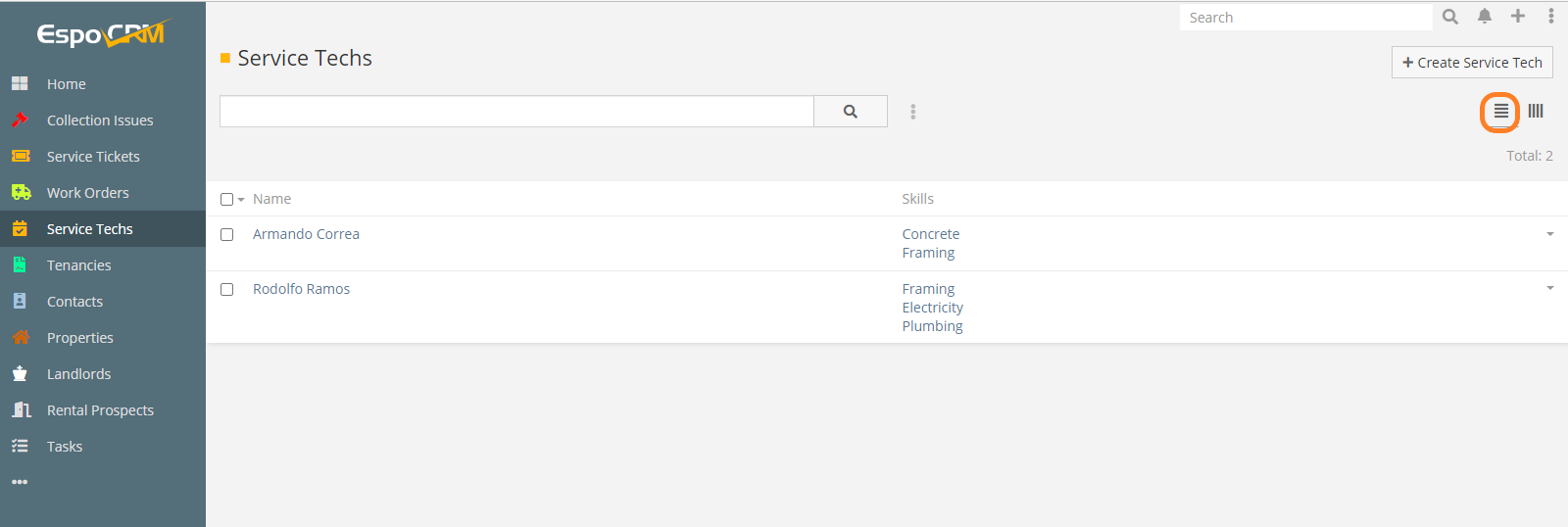Click into the Service Techs filter field
This screenshot has width=1568, height=527.
[x=516, y=112]
